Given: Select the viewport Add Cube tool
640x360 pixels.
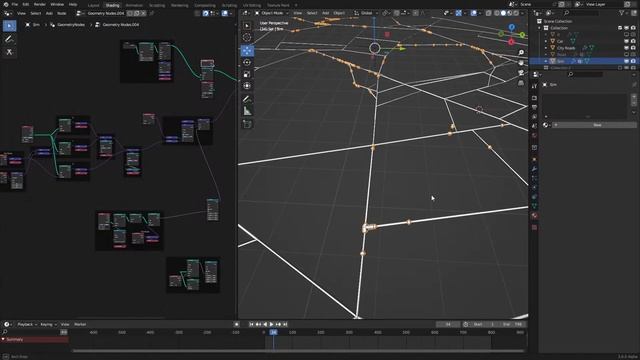Looking at the screenshot, I should coord(247,124).
